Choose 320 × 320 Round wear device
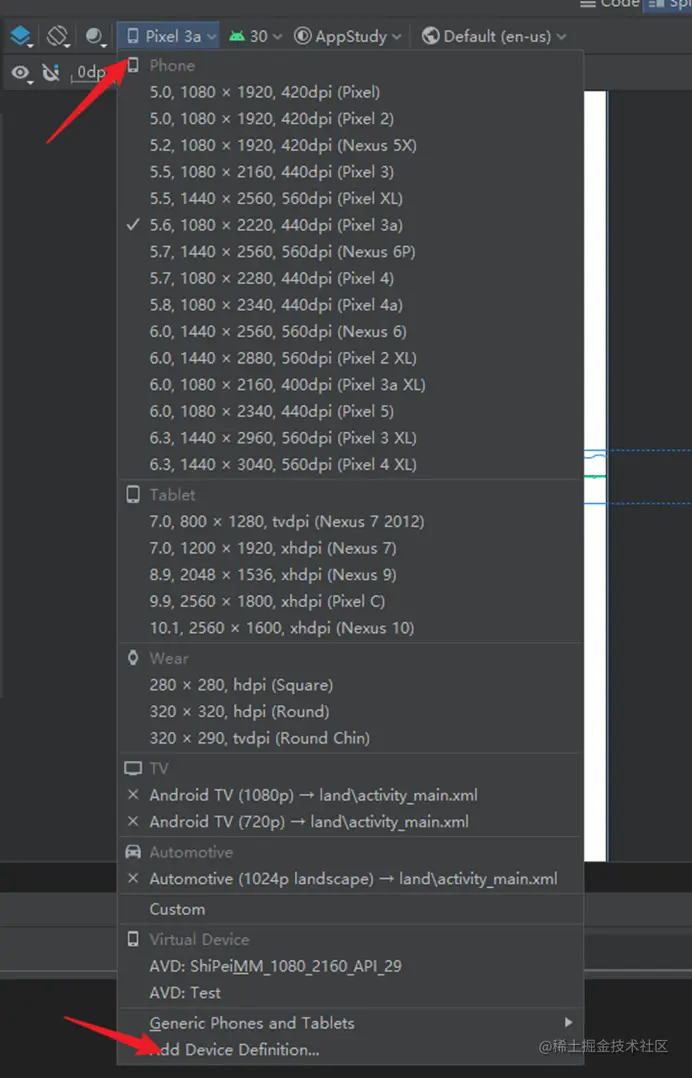The height and width of the screenshot is (1078, 692). coord(350,712)
